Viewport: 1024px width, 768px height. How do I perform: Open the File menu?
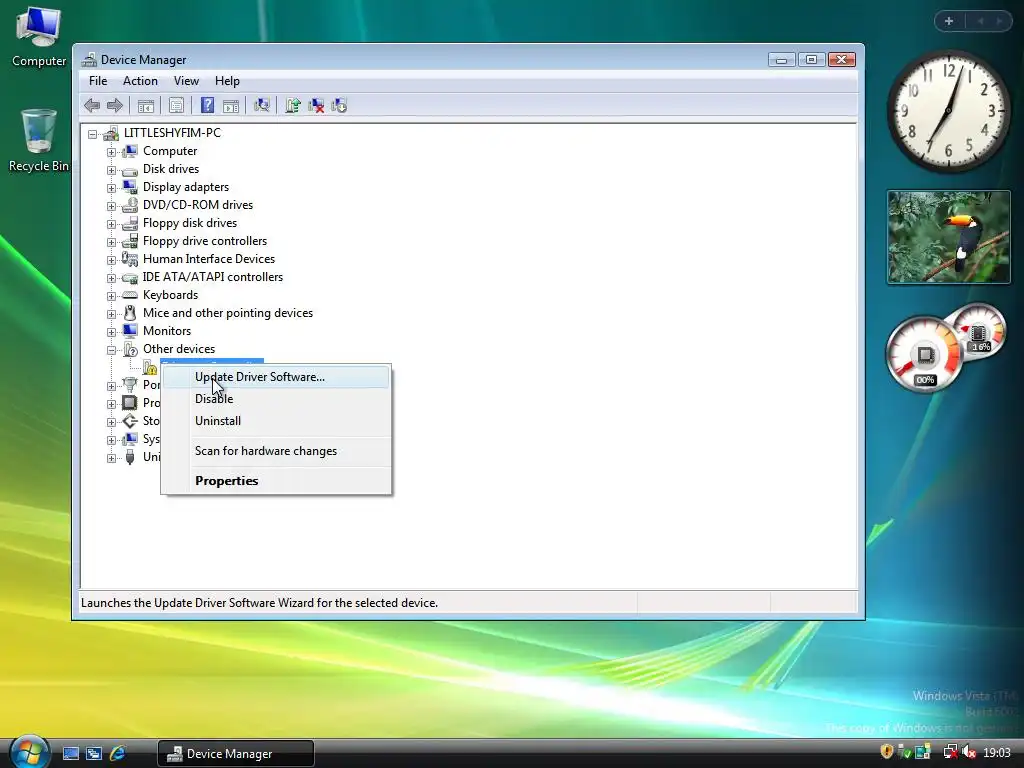pyautogui.click(x=98, y=81)
